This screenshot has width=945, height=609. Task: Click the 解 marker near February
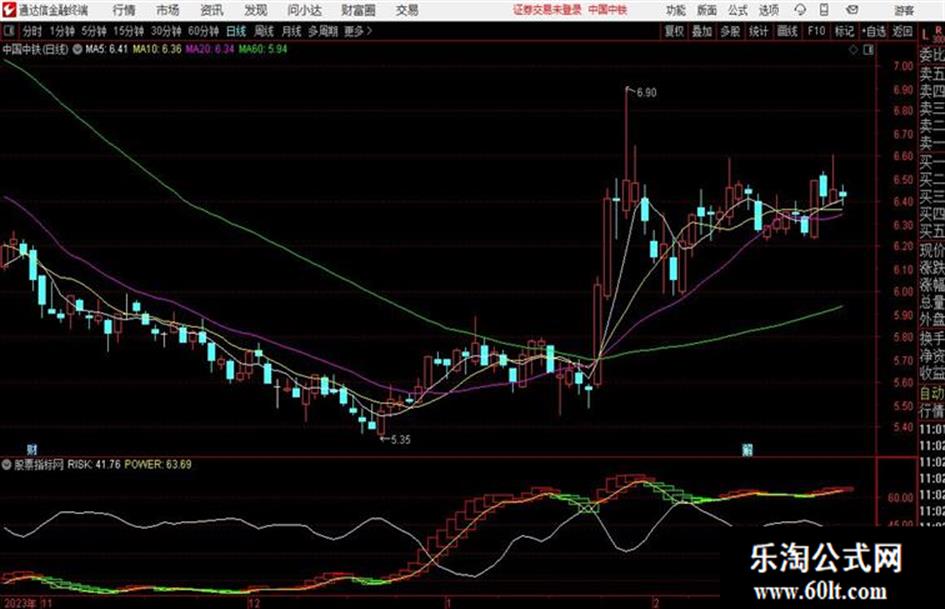point(747,449)
